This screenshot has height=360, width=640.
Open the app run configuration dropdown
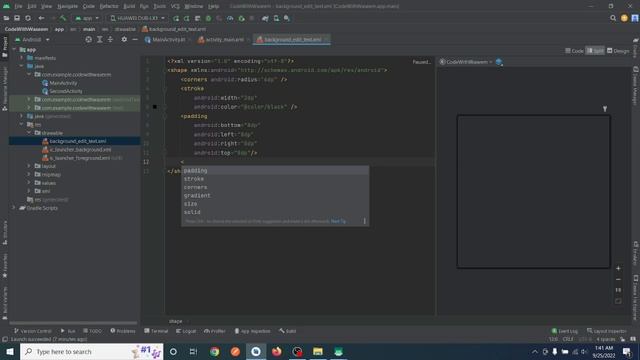87,18
